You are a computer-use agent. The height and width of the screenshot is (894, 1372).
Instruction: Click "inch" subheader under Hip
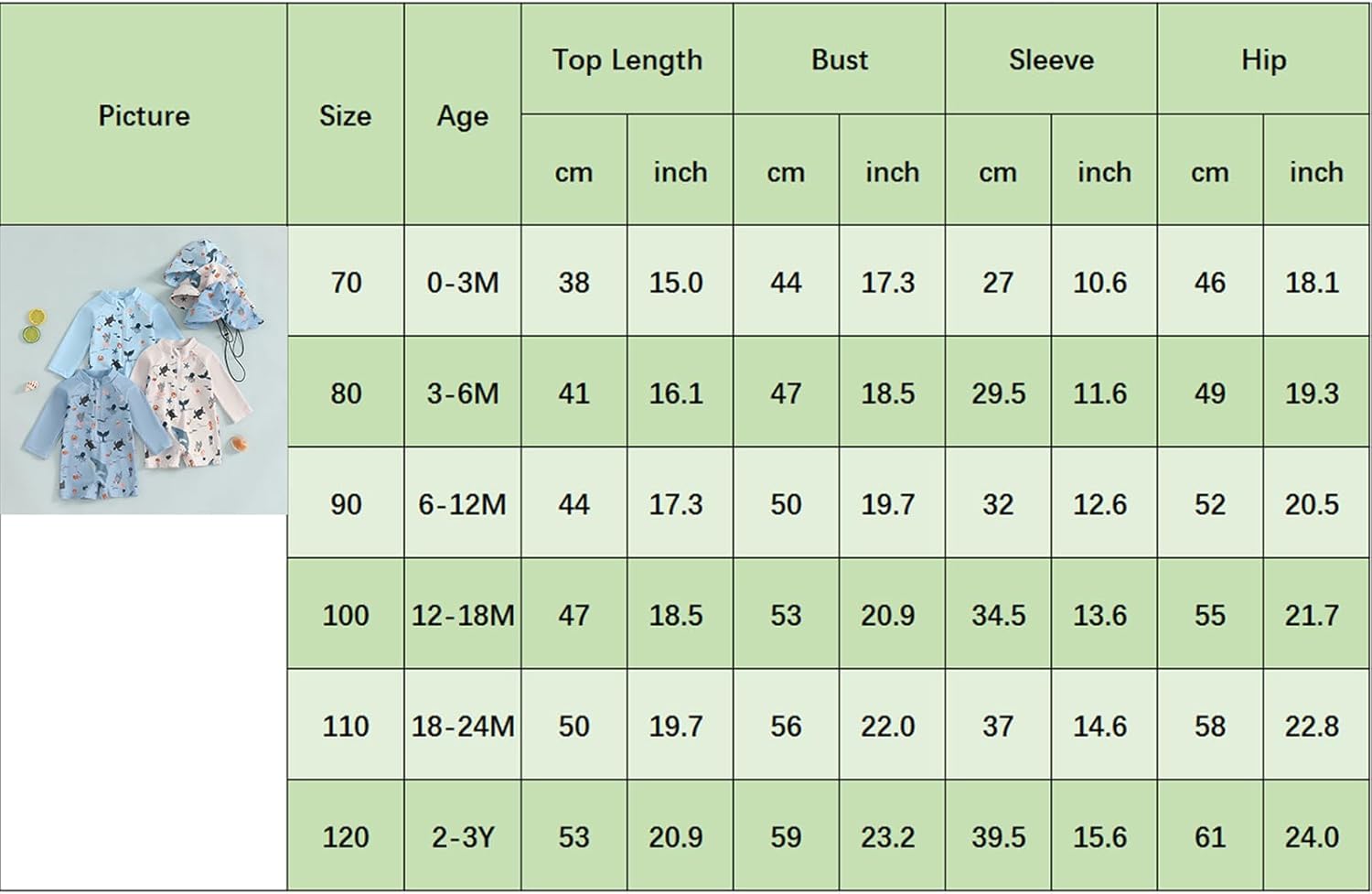1316,172
